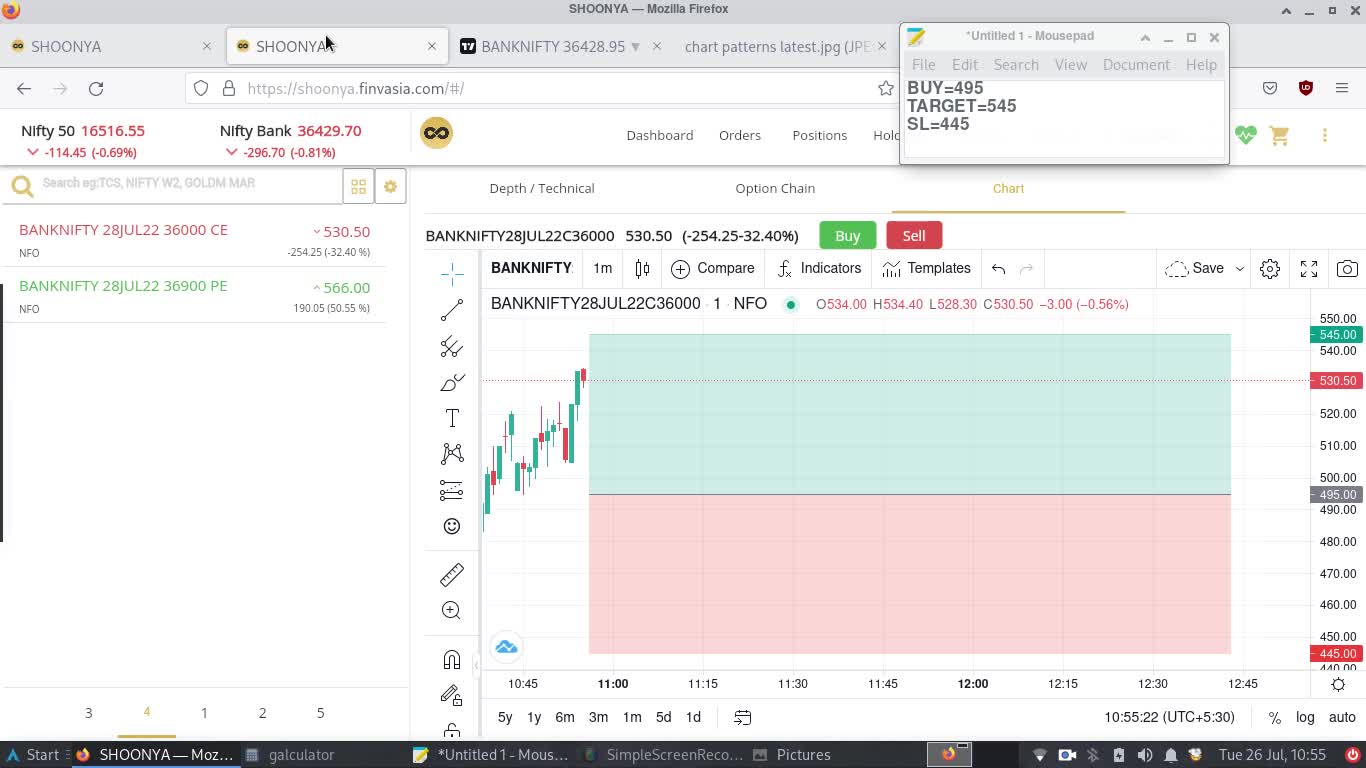This screenshot has height=768, width=1366.
Task: Set chart range to 5y
Action: coord(505,717)
